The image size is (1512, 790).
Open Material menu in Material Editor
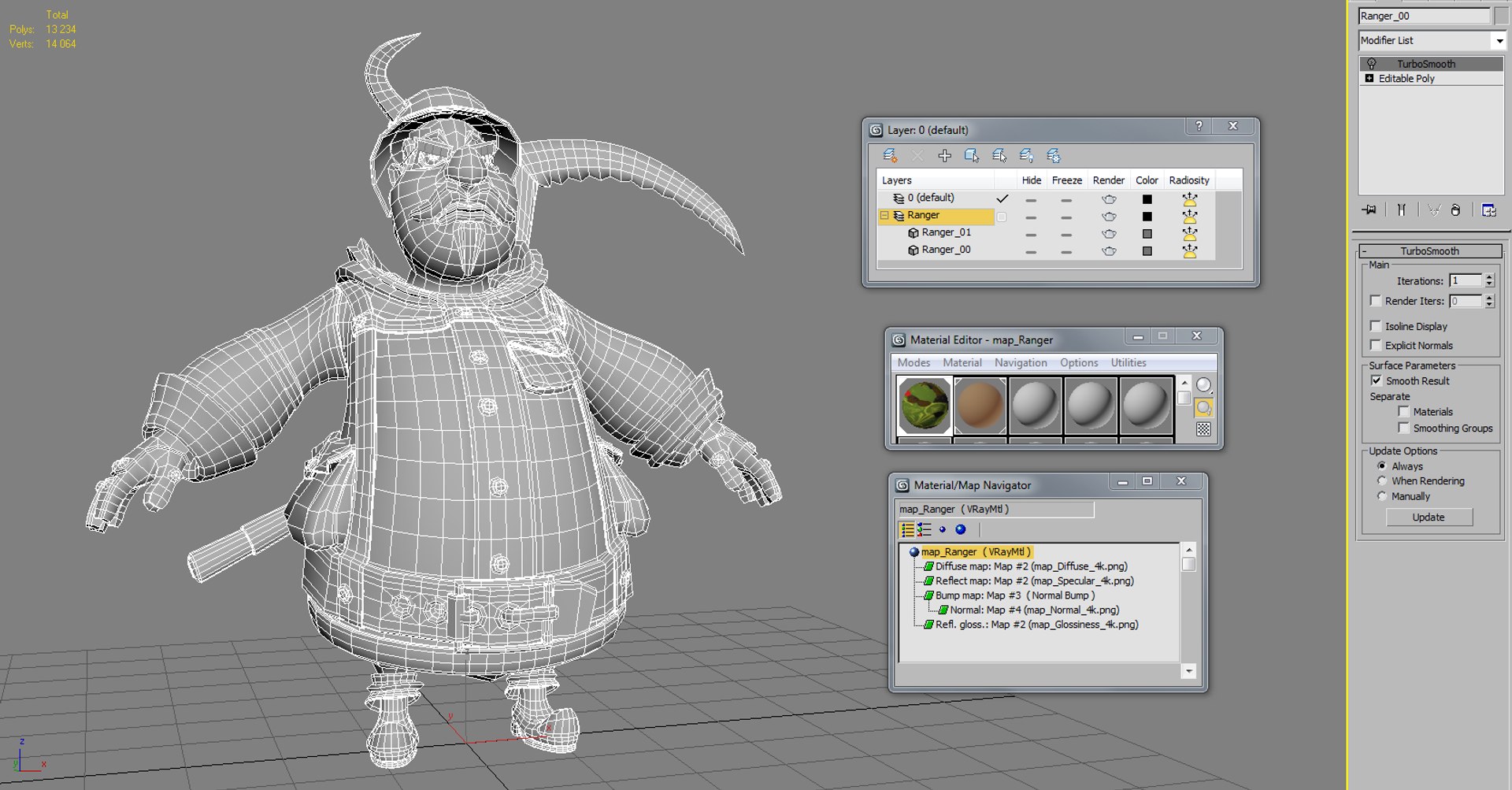(x=962, y=362)
